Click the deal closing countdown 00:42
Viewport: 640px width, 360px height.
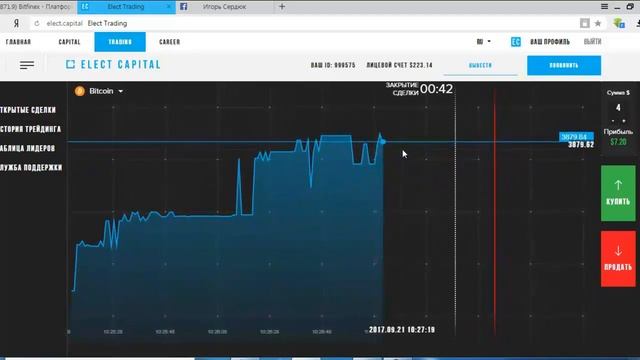(436, 89)
